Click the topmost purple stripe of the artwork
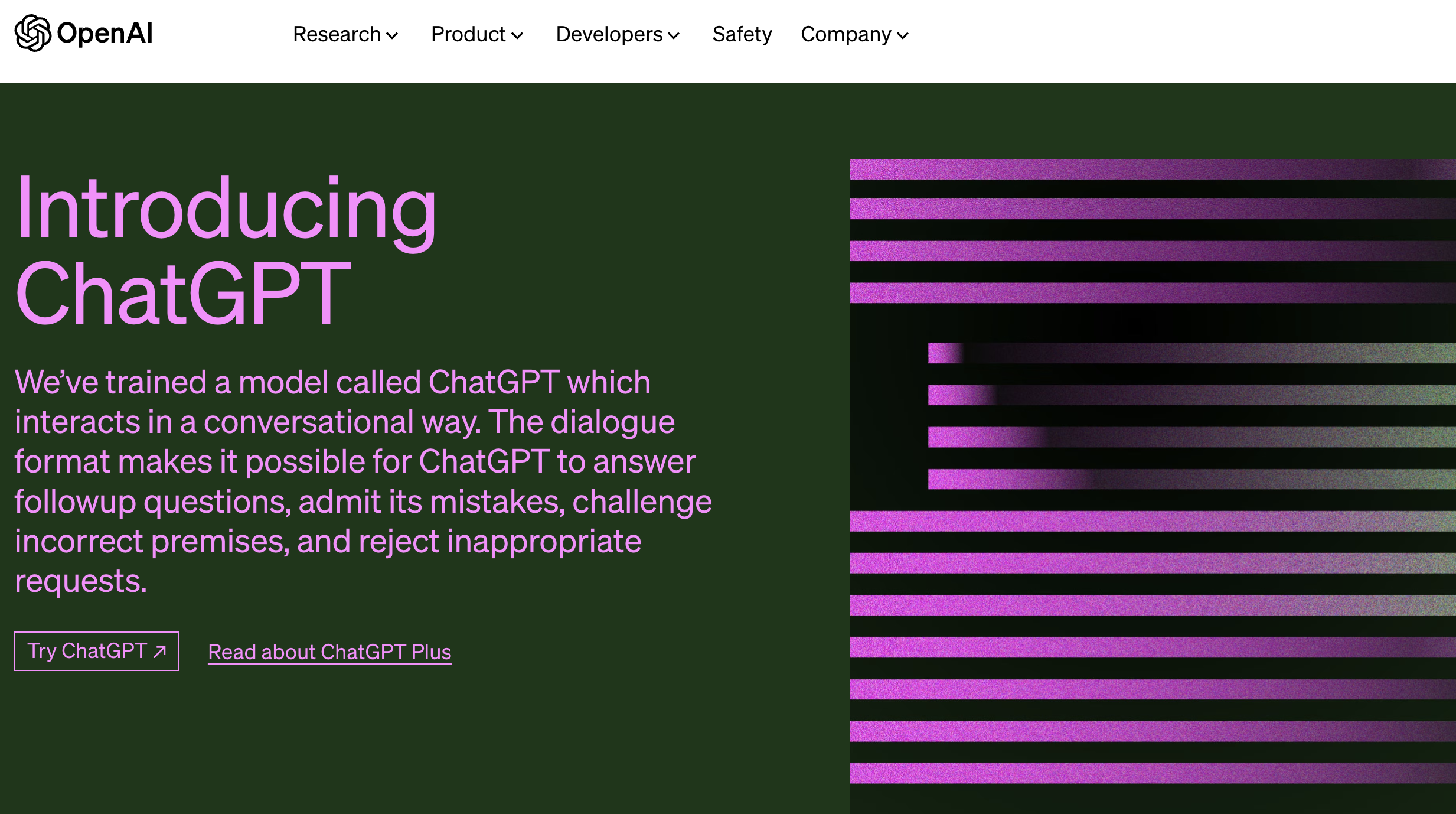1456x814 pixels. (1153, 170)
